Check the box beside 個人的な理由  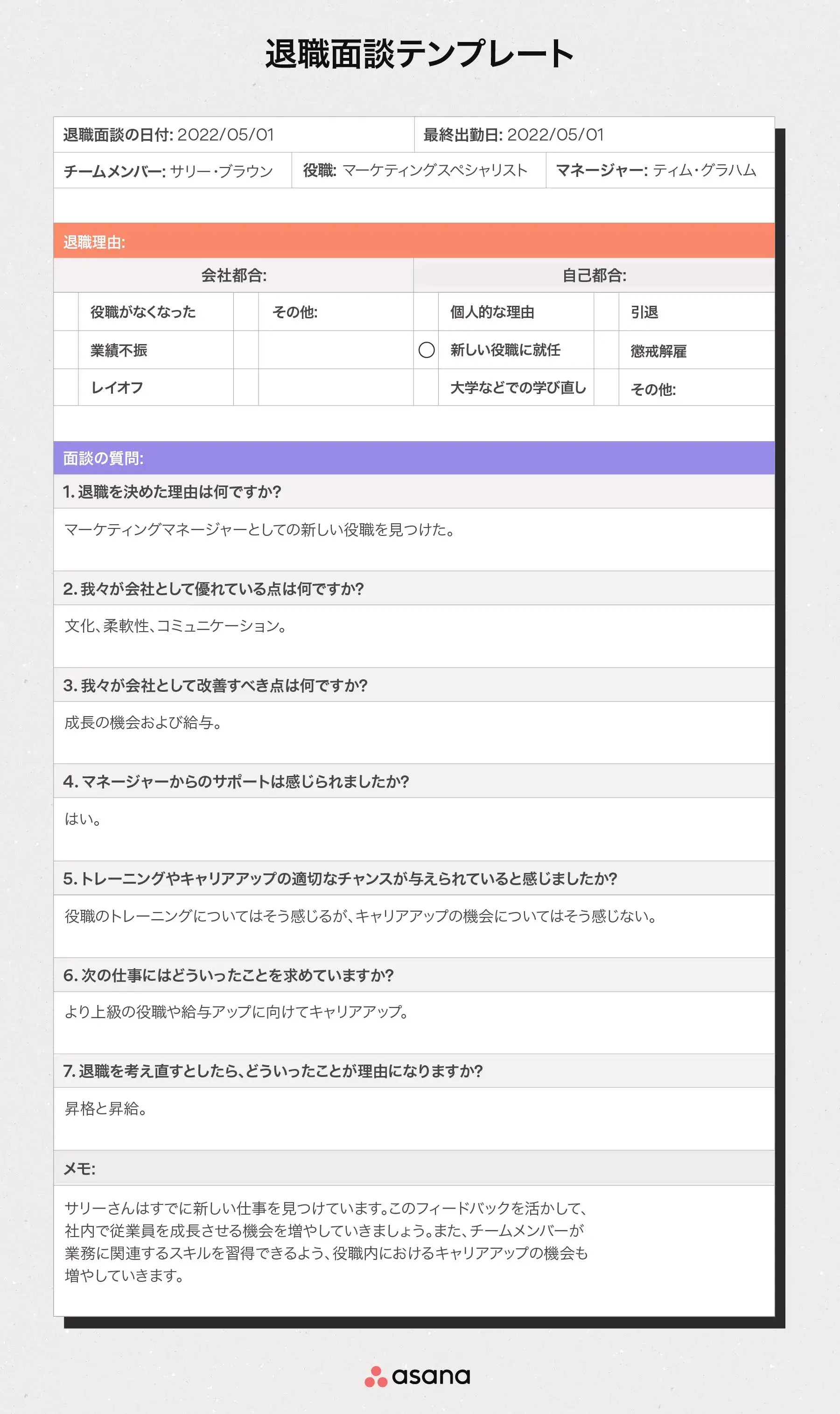coord(426,311)
